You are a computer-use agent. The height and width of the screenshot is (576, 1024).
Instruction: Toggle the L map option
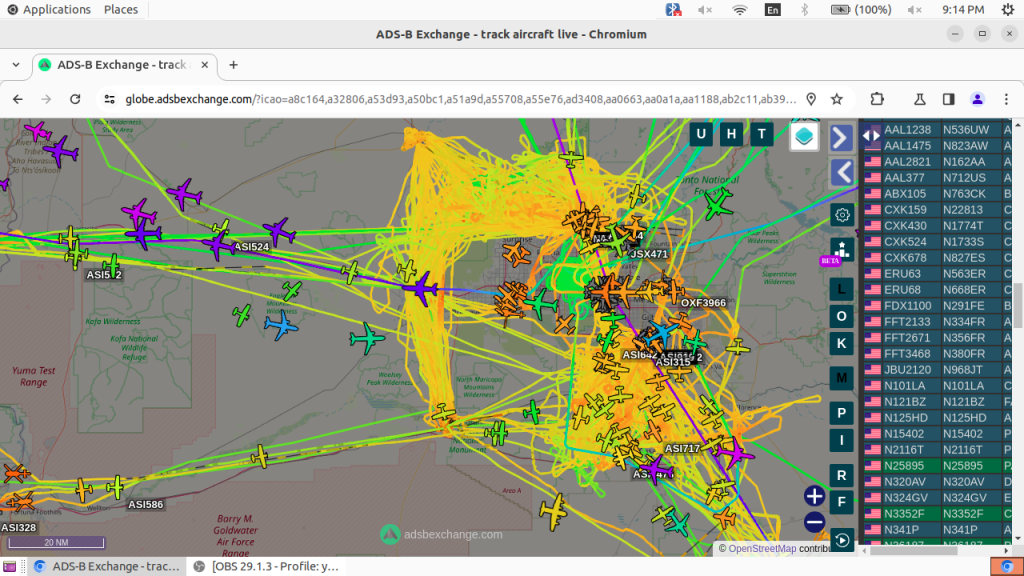click(x=841, y=289)
